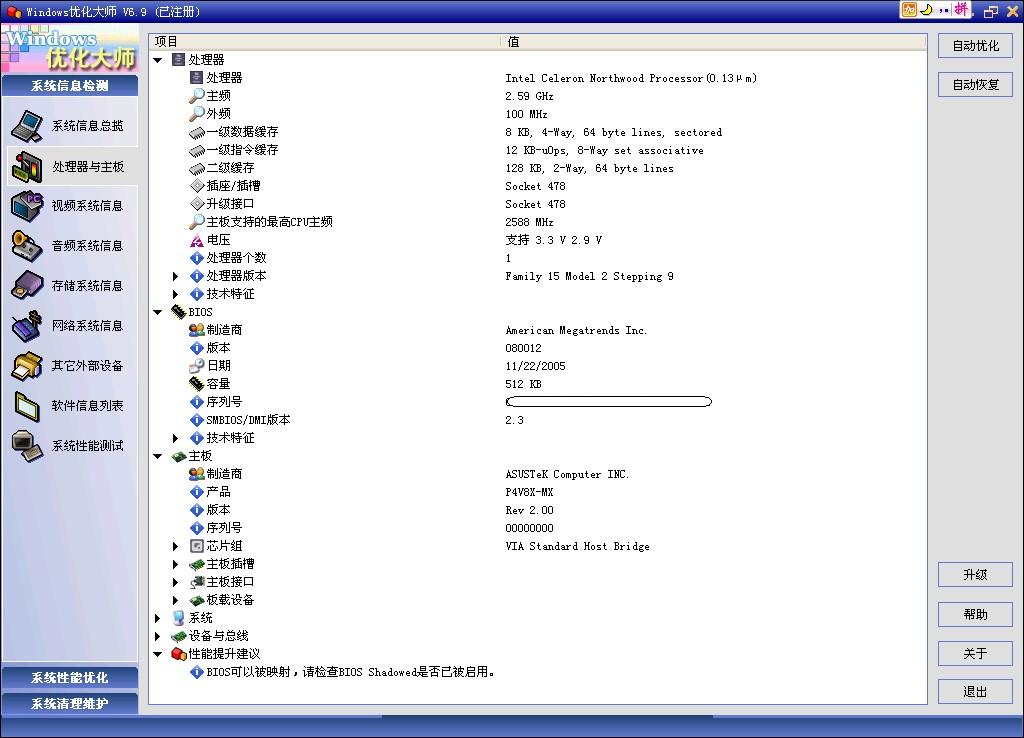Image resolution: width=1024 pixels, height=738 pixels.
Task: Click the IME moon icon in title bar
Action: (x=926, y=10)
